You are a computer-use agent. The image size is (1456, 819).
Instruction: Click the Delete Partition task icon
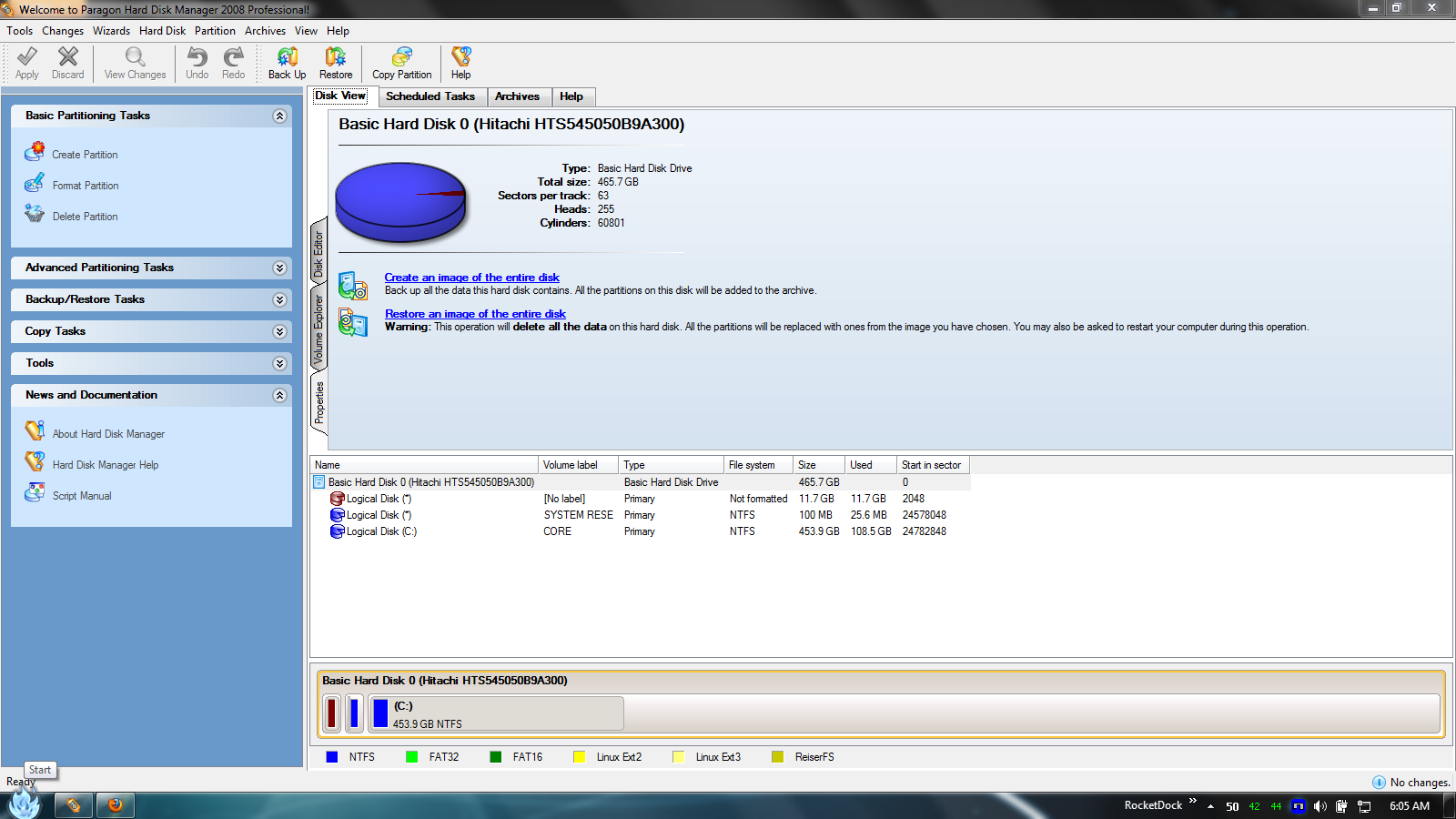pyautogui.click(x=35, y=214)
